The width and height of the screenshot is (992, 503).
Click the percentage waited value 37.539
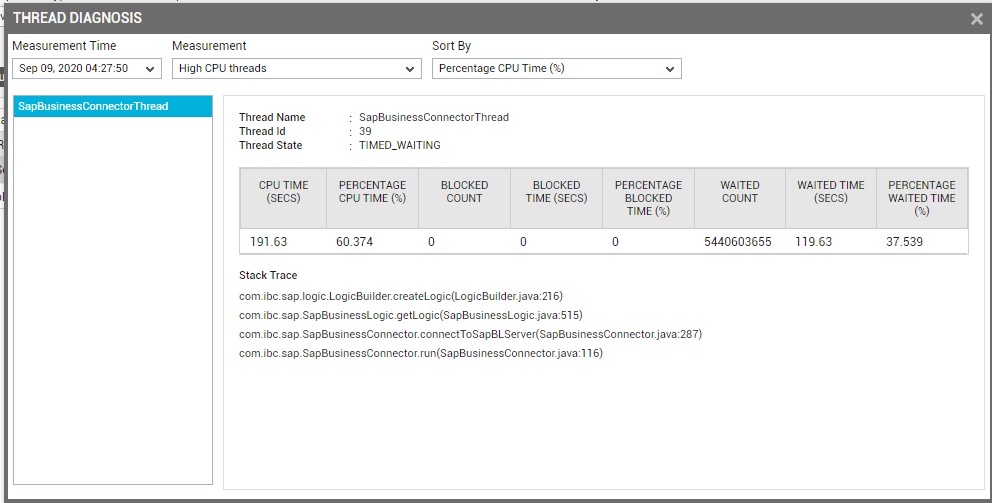[x=904, y=242]
